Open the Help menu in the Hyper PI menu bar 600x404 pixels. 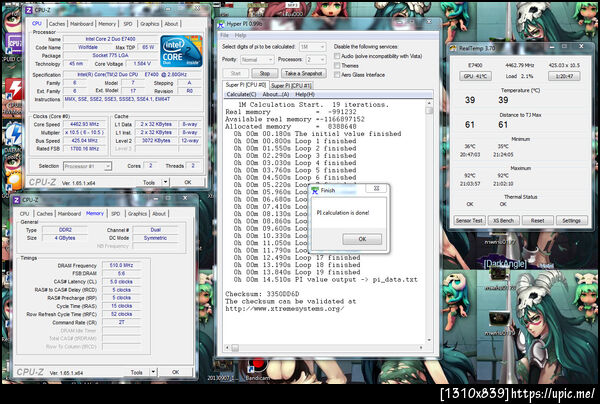tap(240, 36)
